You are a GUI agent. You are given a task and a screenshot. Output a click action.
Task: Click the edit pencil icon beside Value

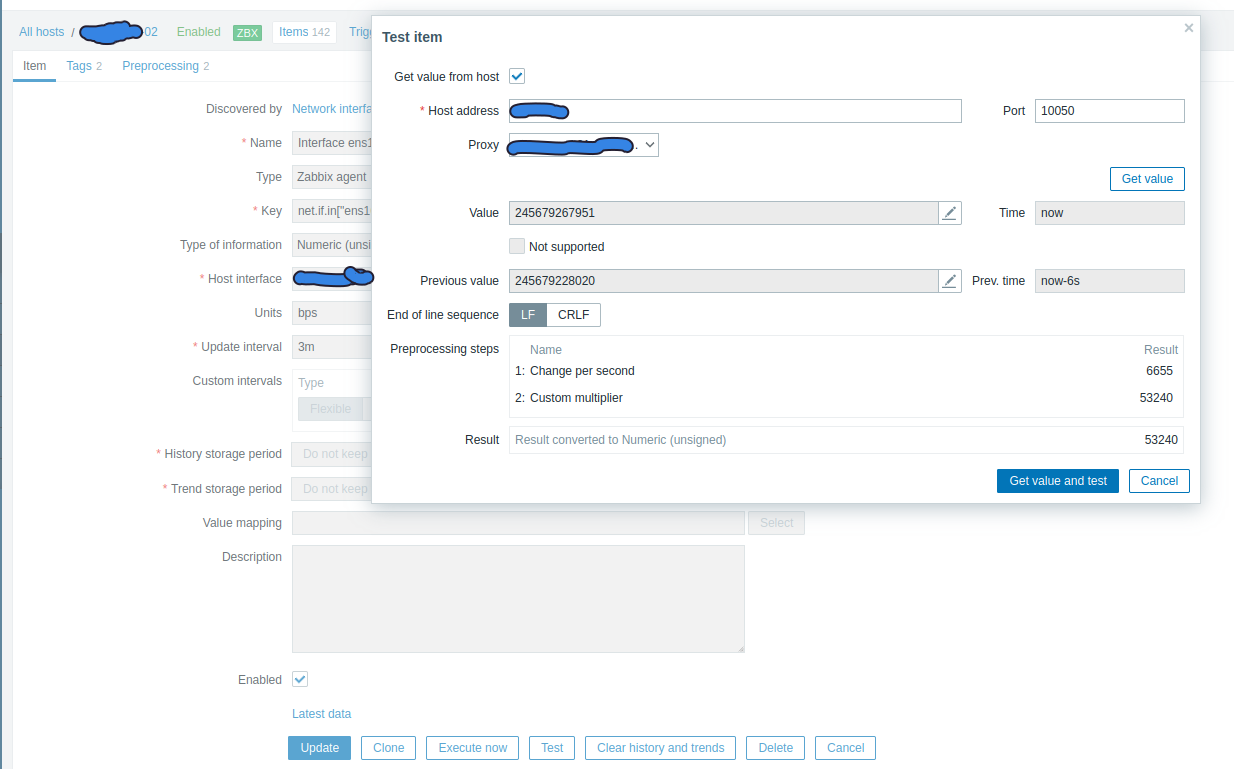pyautogui.click(x=950, y=212)
